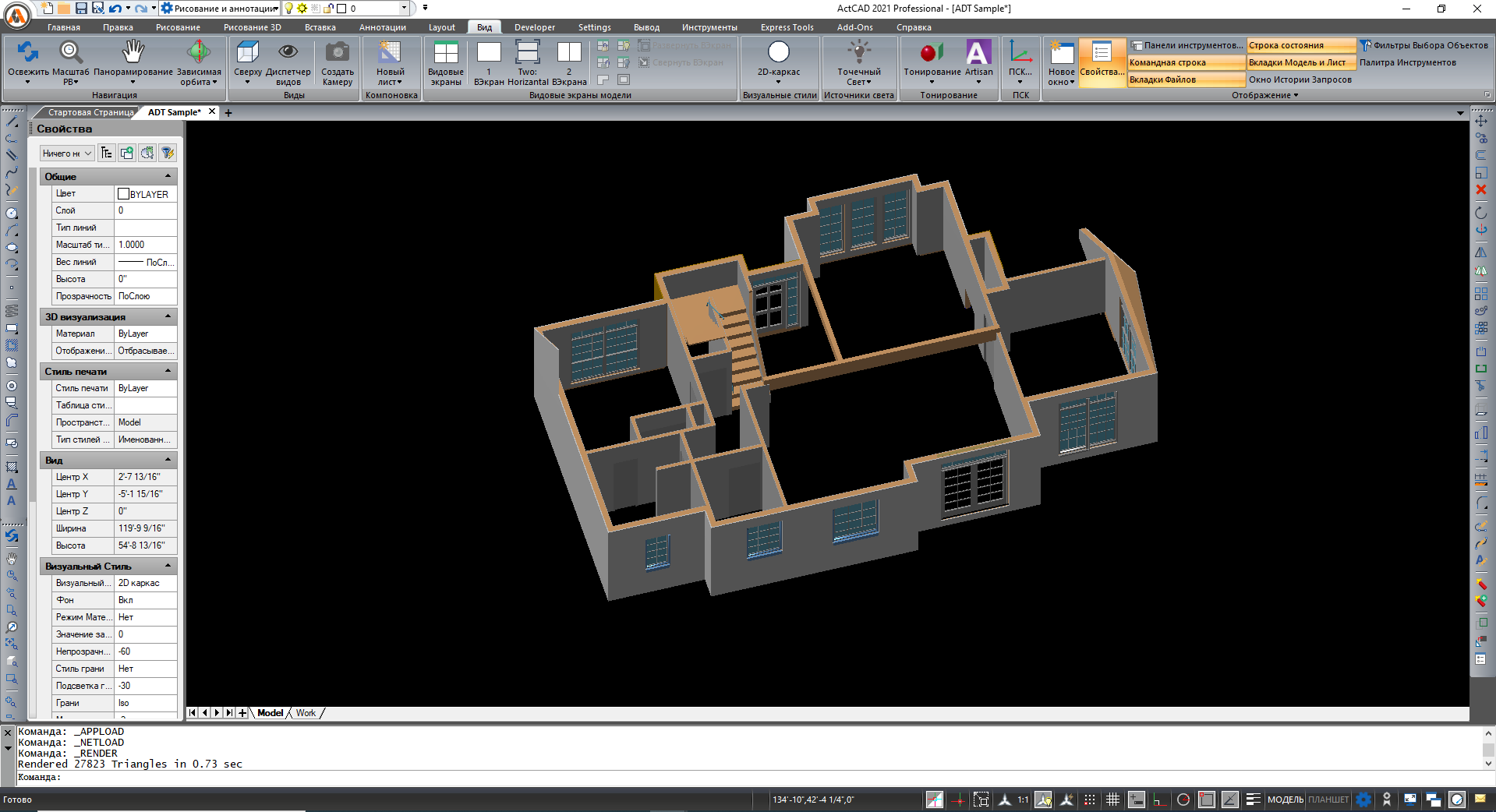Open the Express Tools ribbon tab

(787, 27)
